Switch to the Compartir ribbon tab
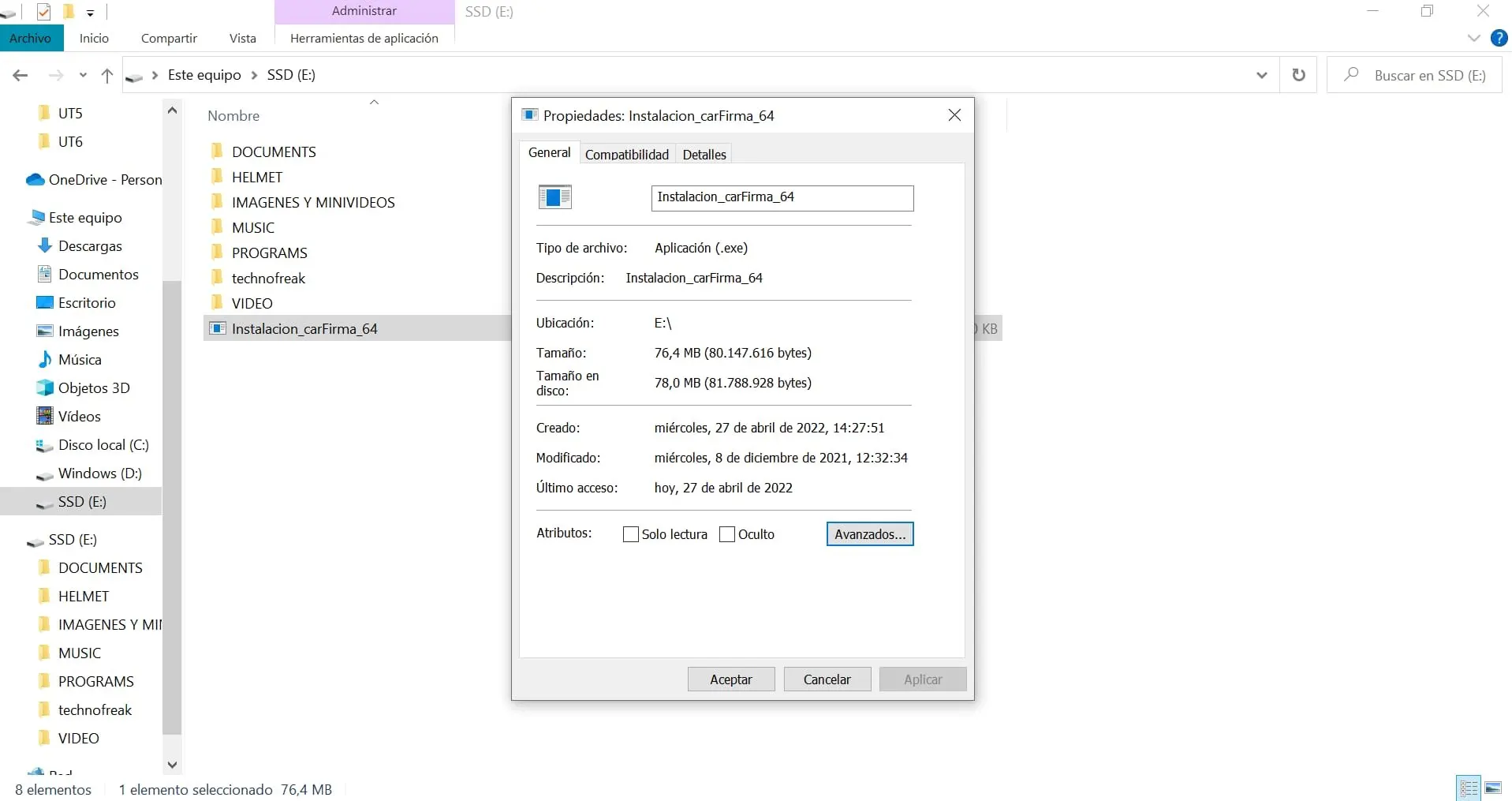1512x801 pixels. pos(169,38)
